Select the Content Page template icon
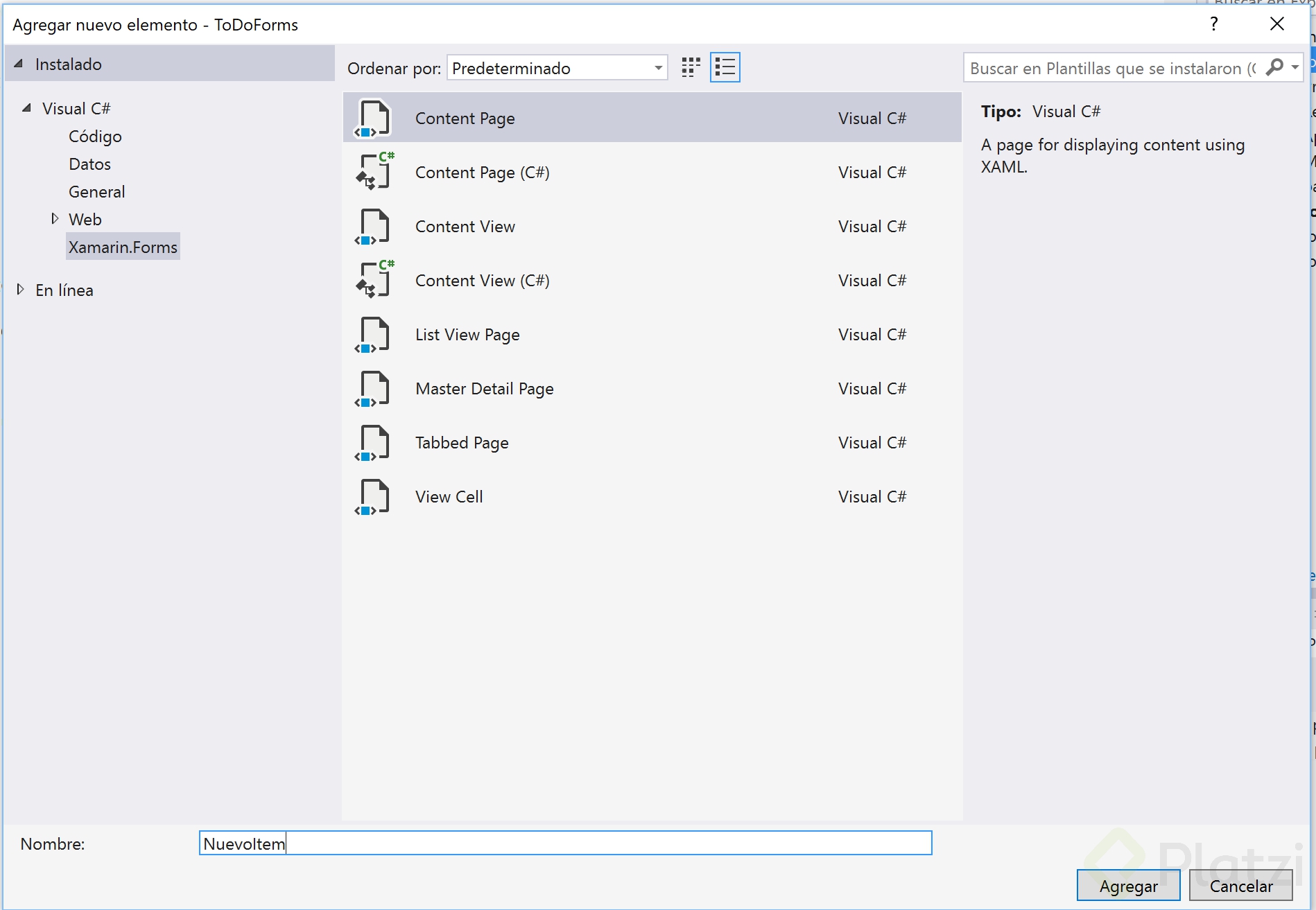The height and width of the screenshot is (910, 1316). 374,119
